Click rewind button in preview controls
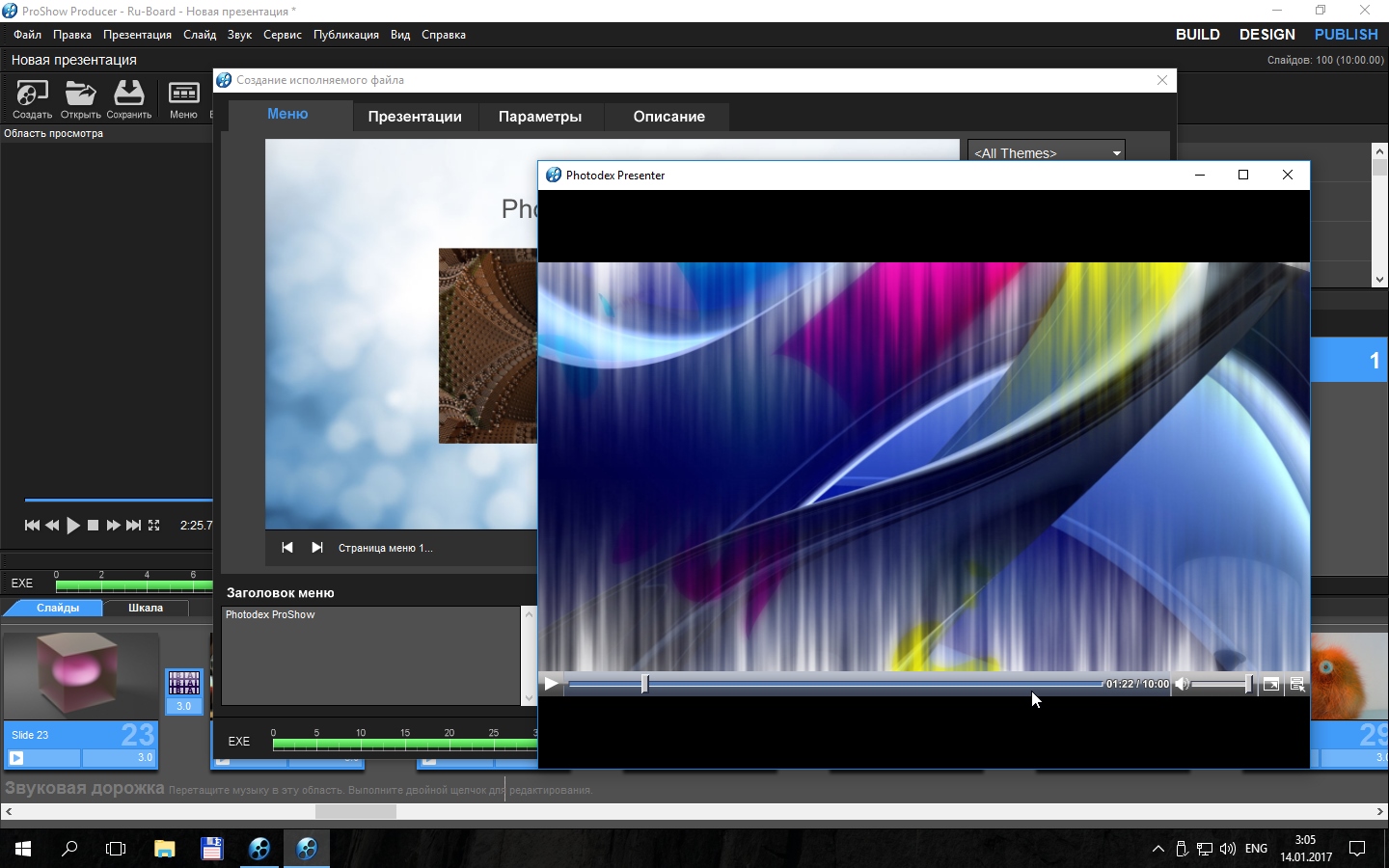 pos(52,526)
